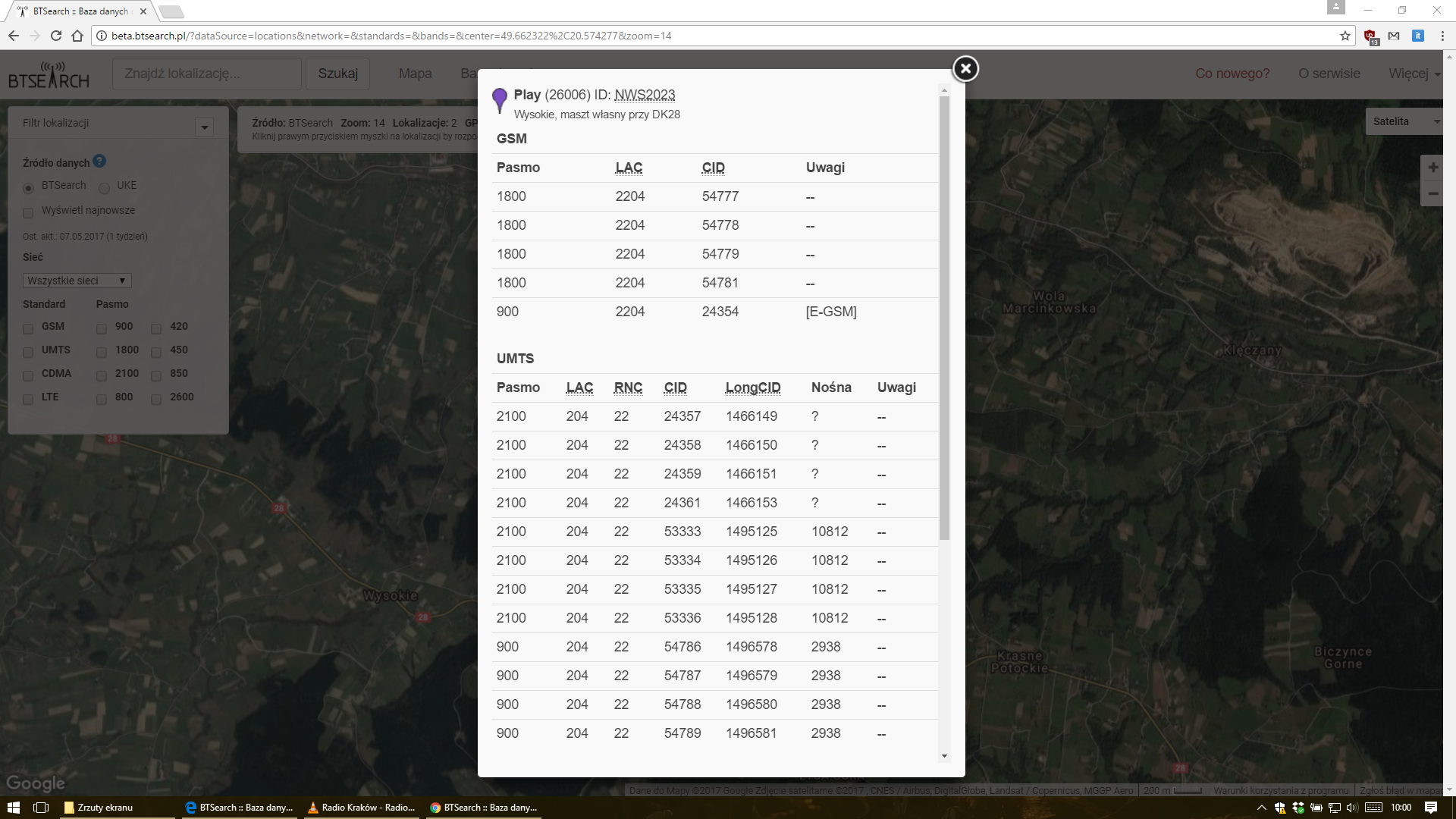Open the Co nowego? page
Viewport: 1456px width, 819px height.
pyautogui.click(x=1232, y=74)
